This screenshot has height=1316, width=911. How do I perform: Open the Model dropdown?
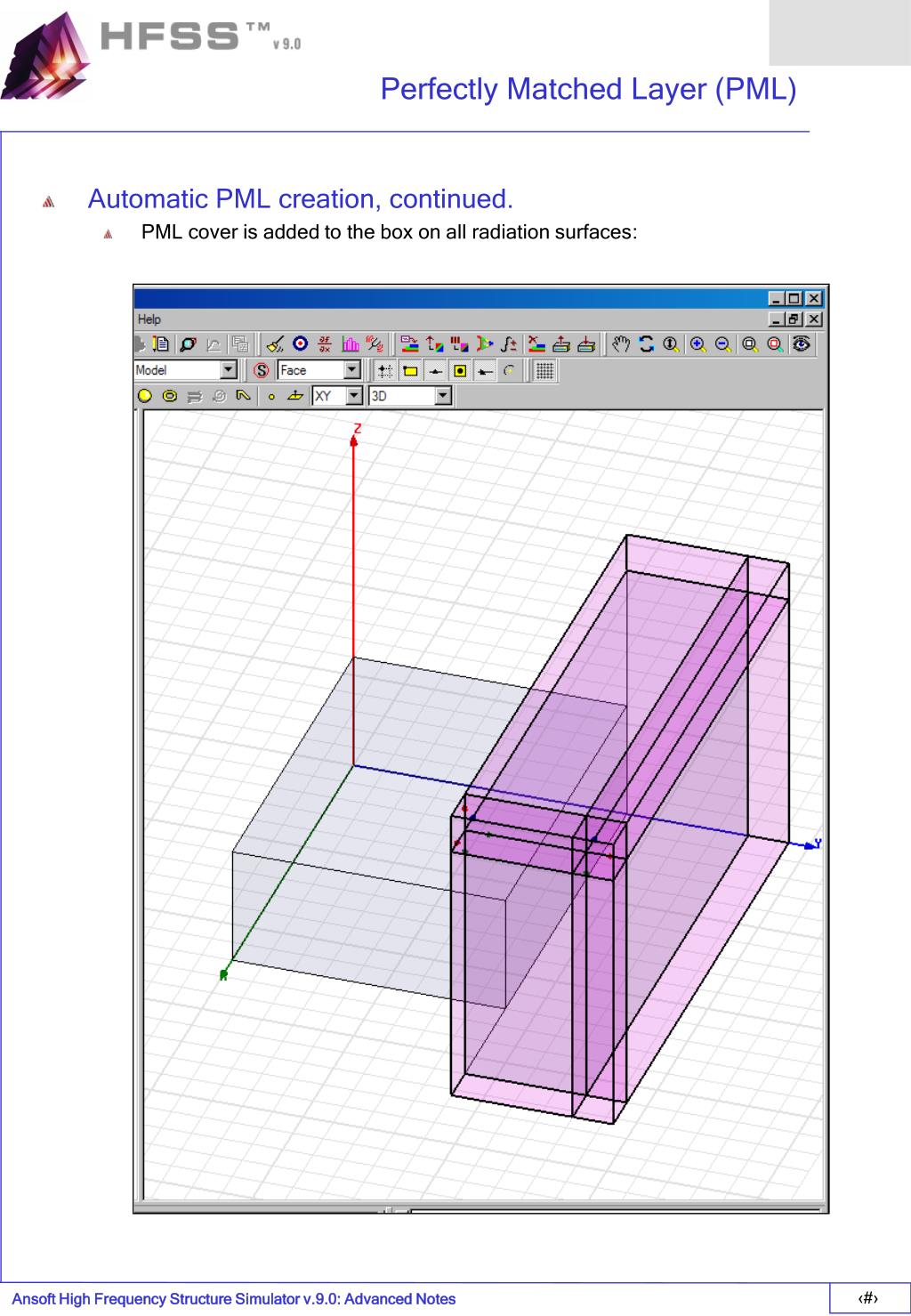tap(229, 370)
